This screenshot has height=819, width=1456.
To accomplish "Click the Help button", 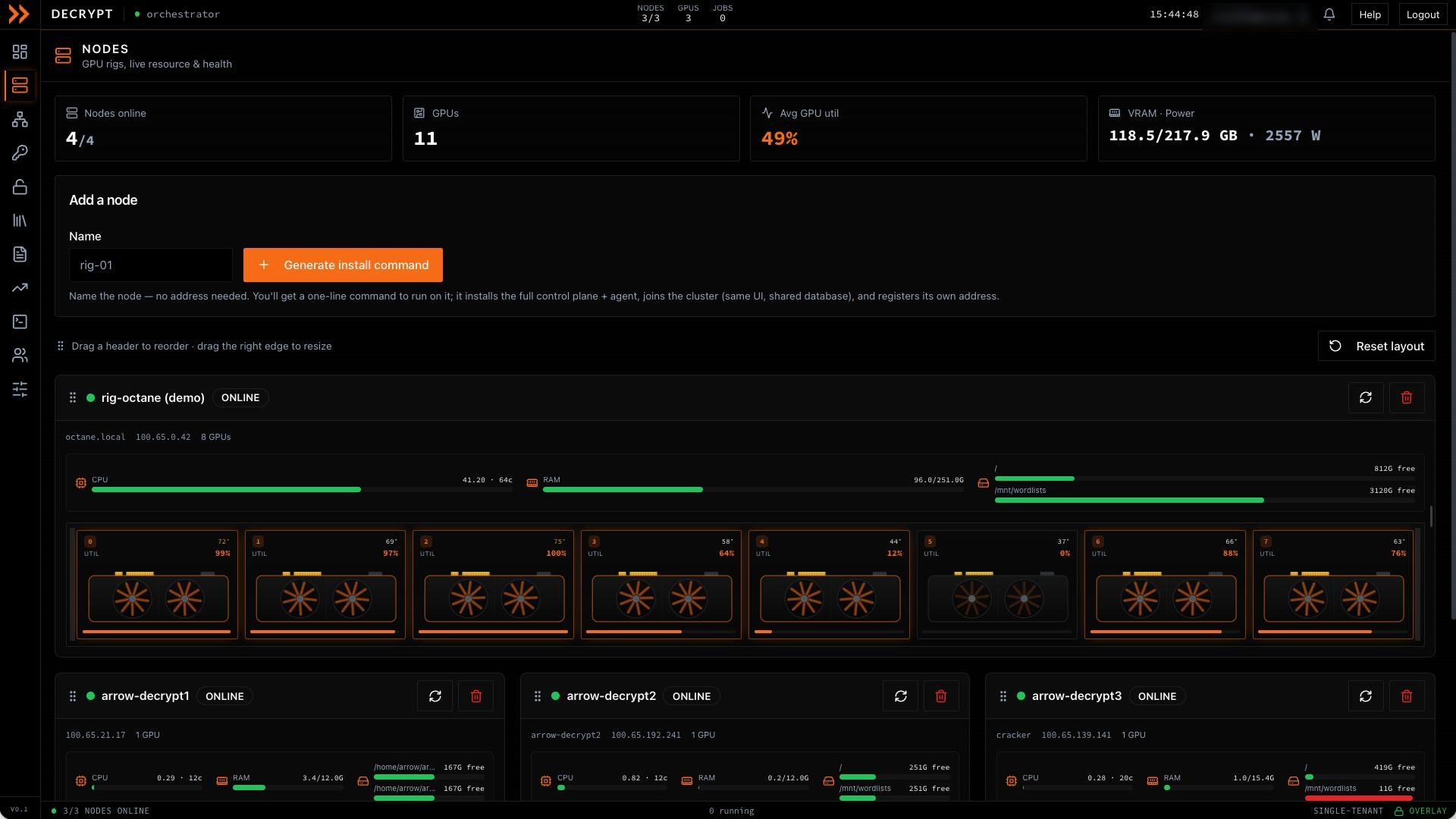I will point(1370,14).
